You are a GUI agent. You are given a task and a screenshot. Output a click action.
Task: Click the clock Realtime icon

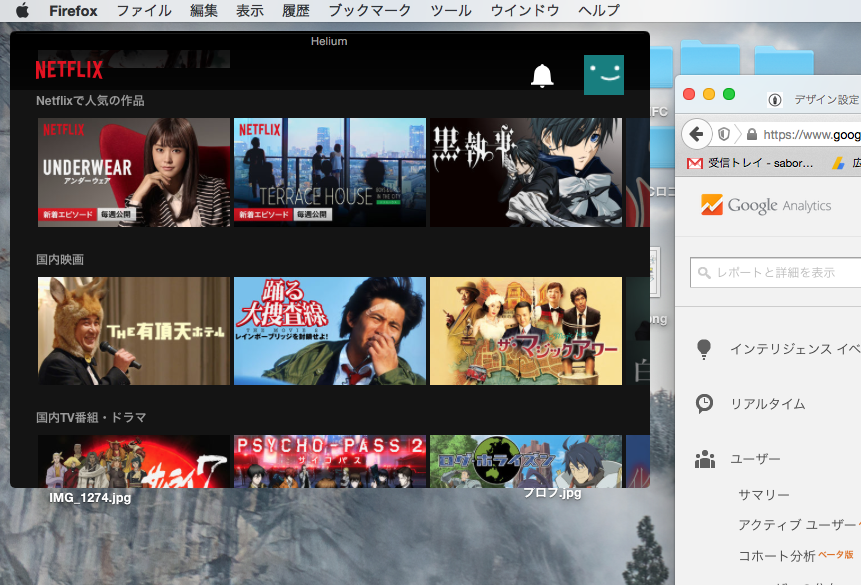(x=704, y=404)
